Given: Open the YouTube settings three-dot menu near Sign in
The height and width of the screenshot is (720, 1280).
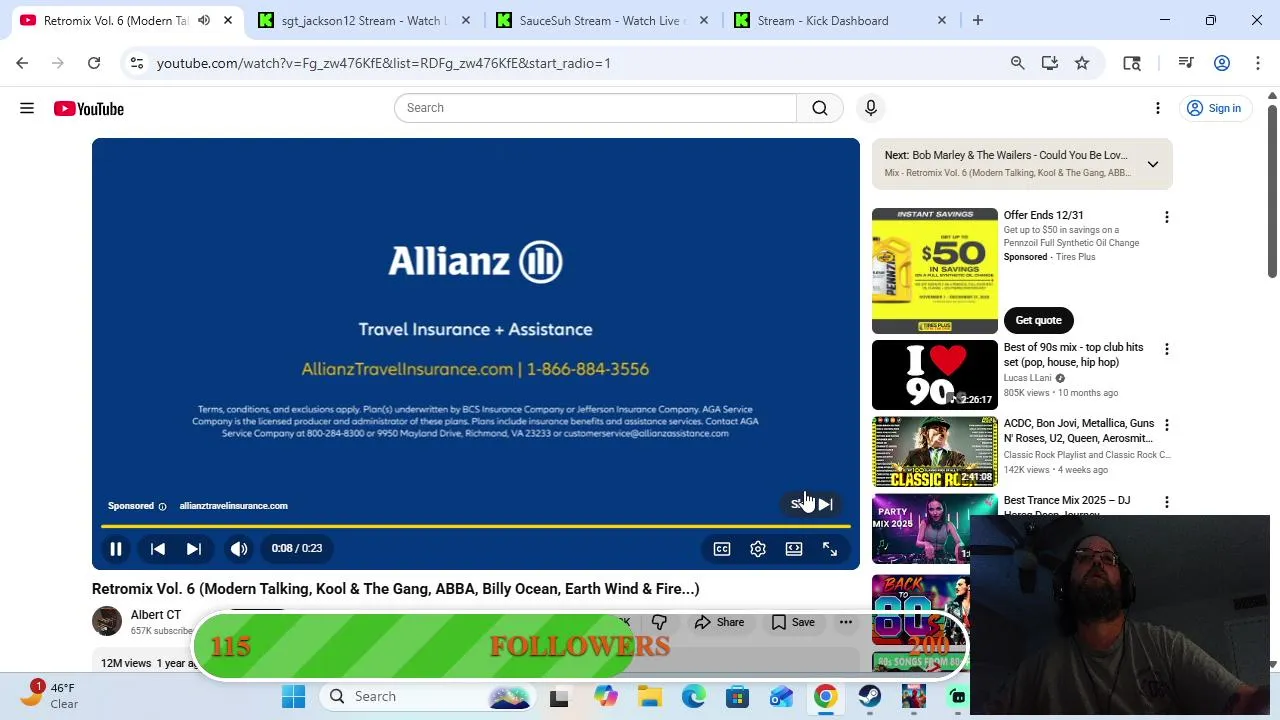Looking at the screenshot, I should (x=1158, y=108).
